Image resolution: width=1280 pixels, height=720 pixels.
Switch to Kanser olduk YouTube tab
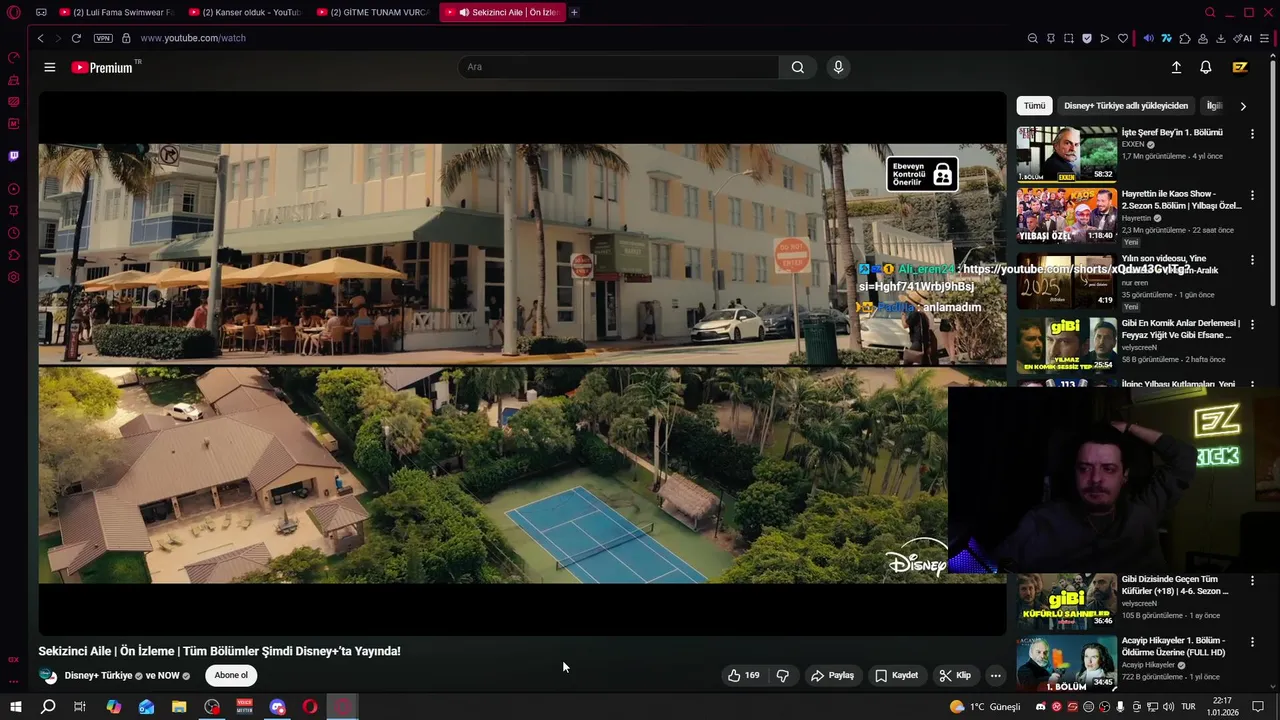pyautogui.click(x=245, y=12)
